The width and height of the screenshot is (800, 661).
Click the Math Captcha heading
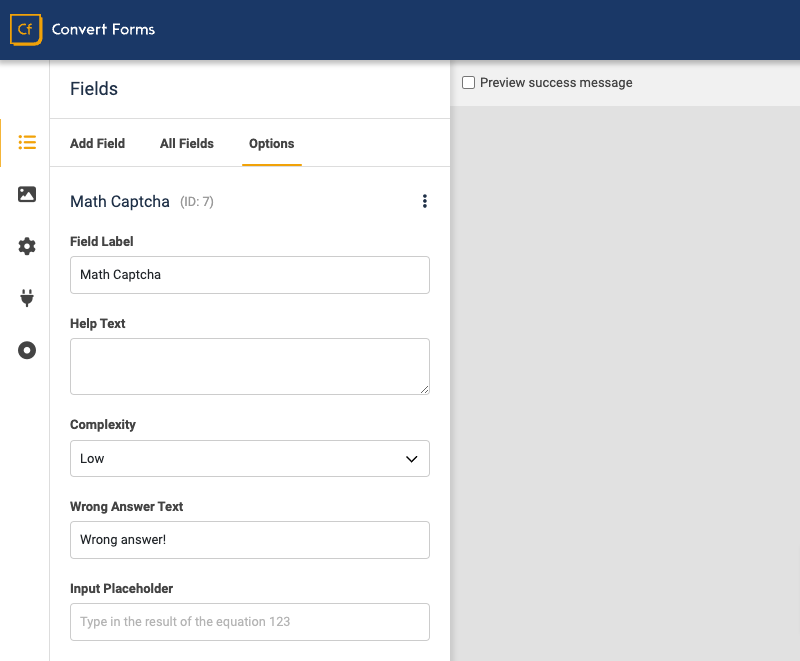[120, 201]
